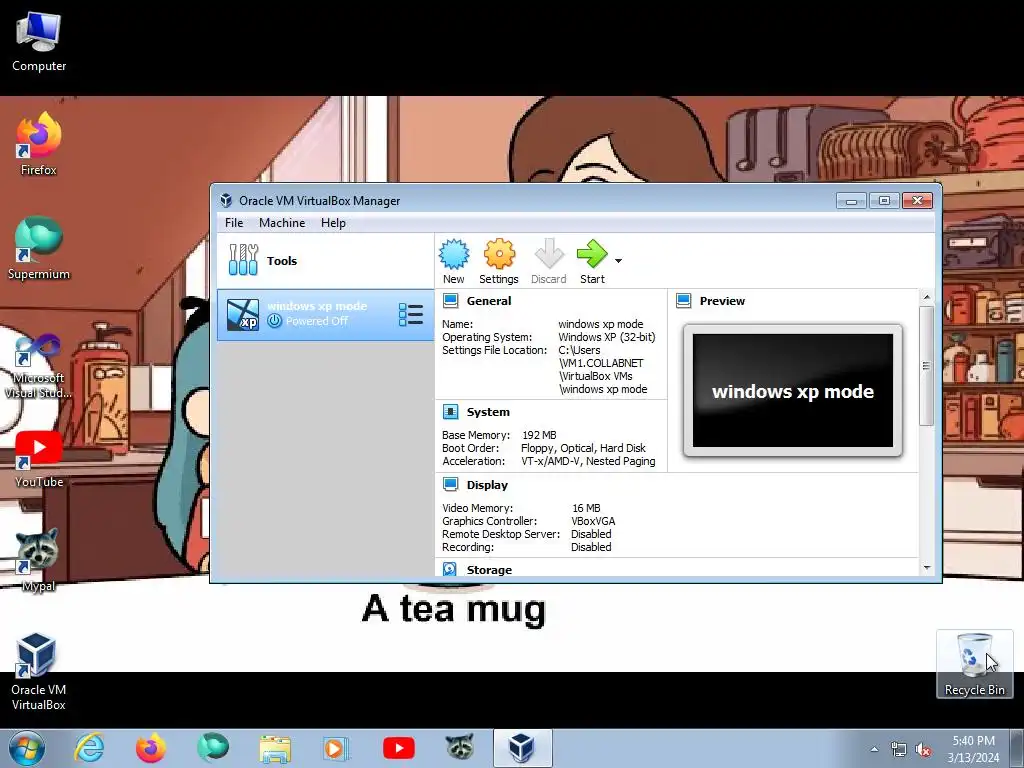Maximize the VirtualBox Manager window

point(884,200)
